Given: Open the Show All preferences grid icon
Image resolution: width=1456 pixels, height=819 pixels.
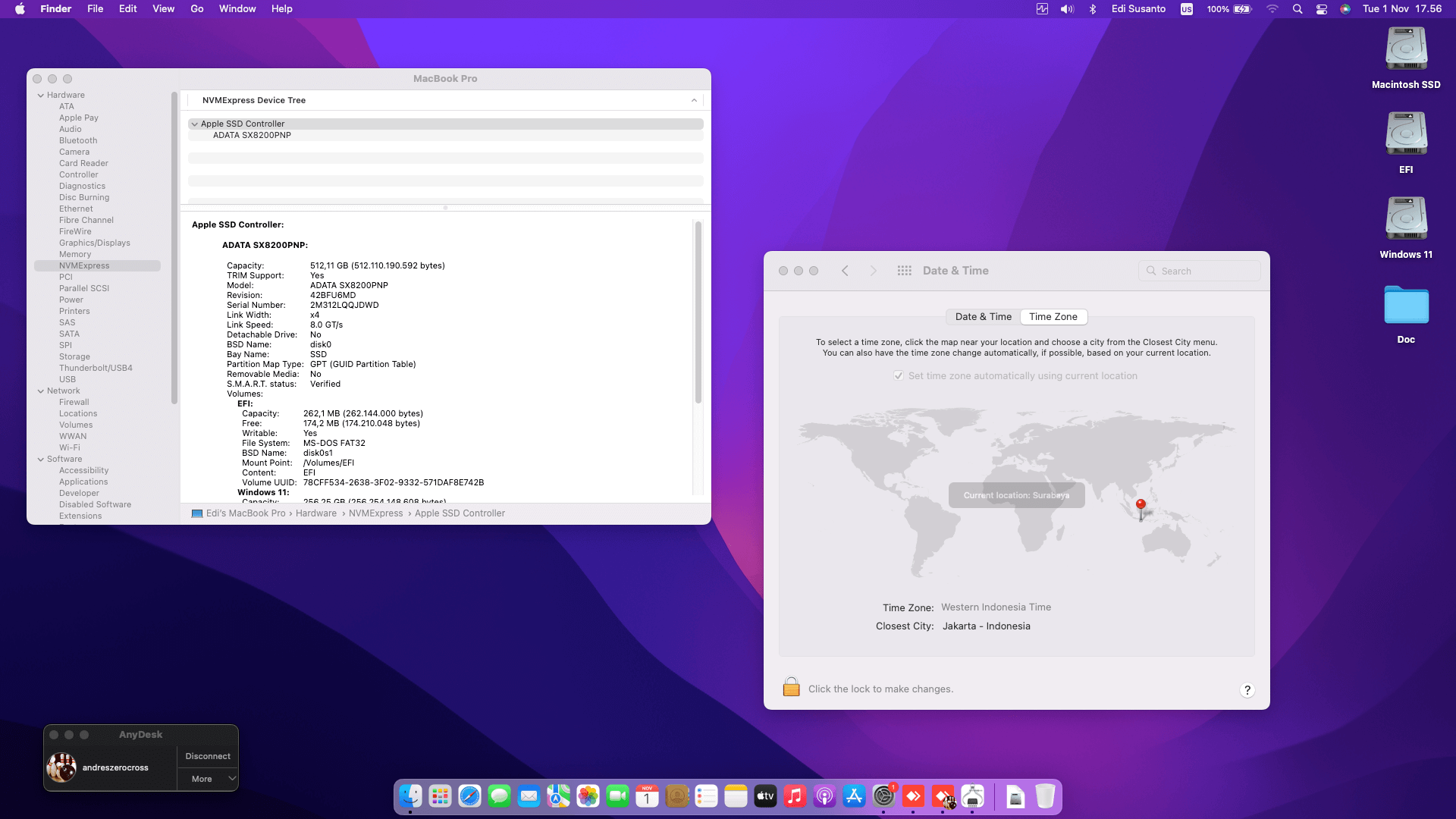Looking at the screenshot, I should [904, 271].
